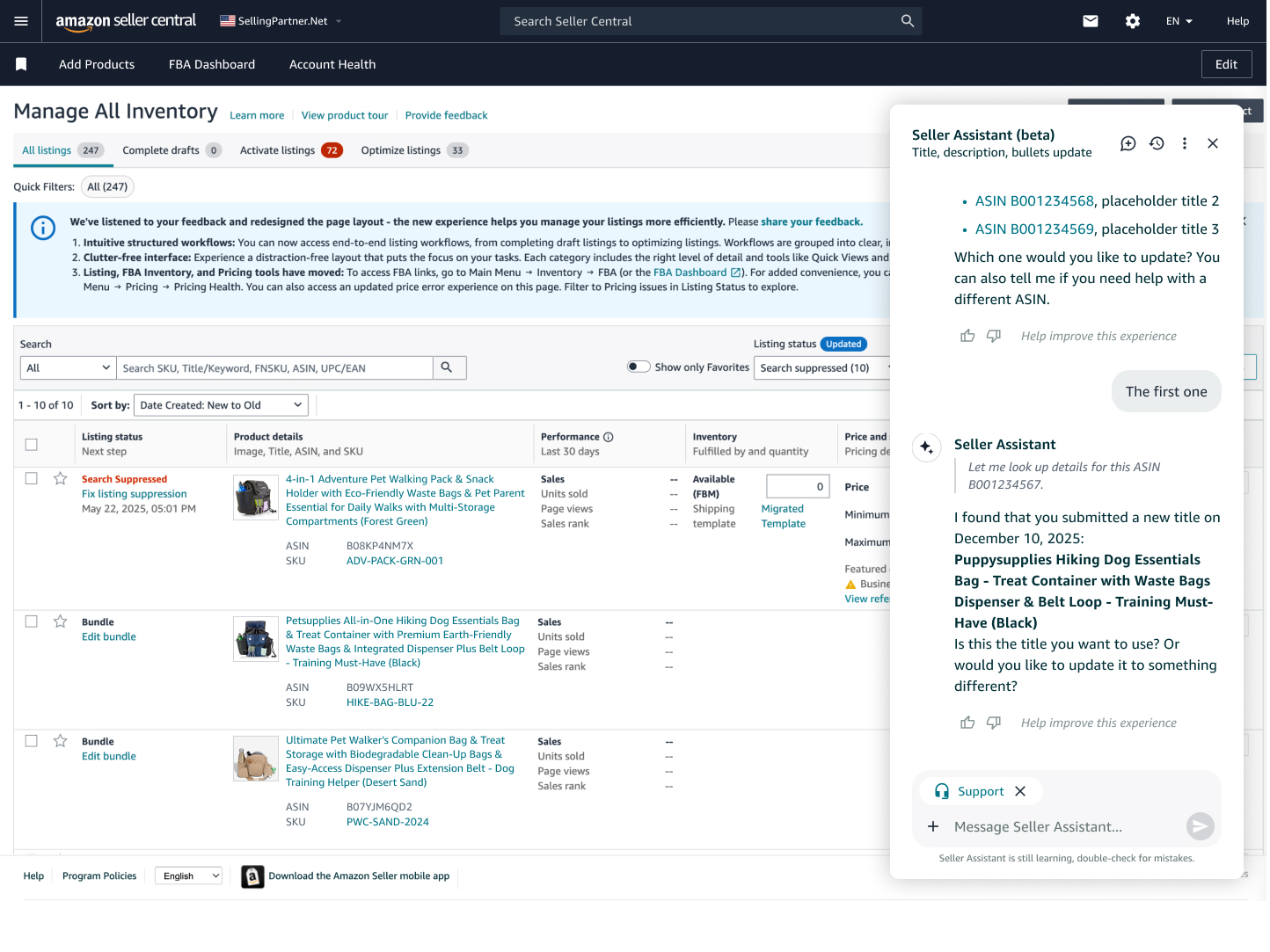Screen dimensions: 1270x952
Task: Toggle Show only Favorites switch
Action: click(x=639, y=367)
